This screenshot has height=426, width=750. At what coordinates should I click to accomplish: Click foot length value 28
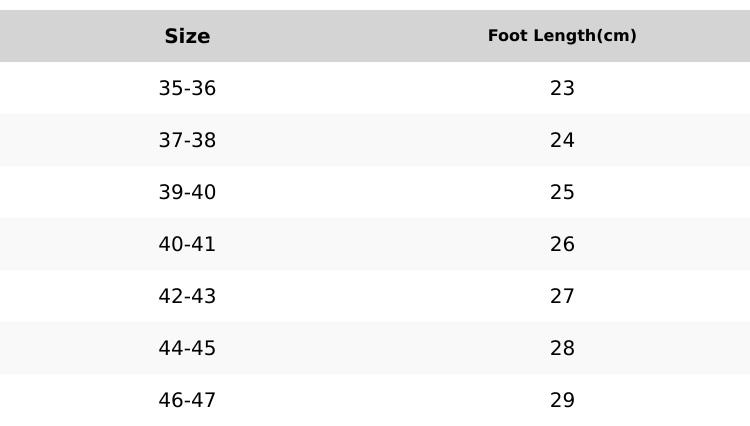click(562, 348)
